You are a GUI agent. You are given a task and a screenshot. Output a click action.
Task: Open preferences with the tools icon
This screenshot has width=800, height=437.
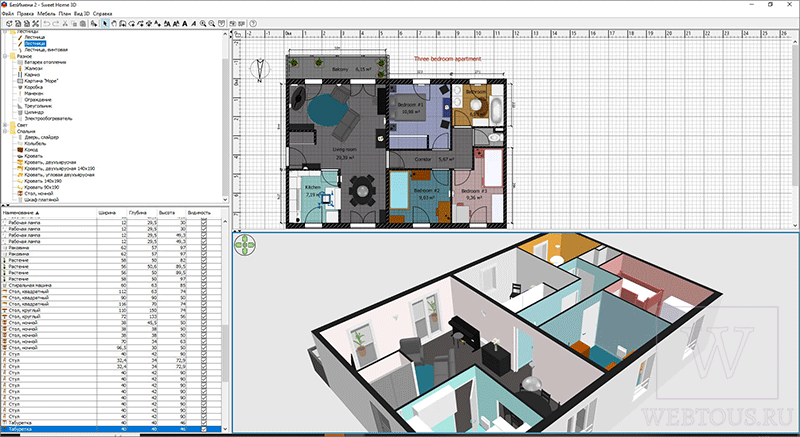click(x=36, y=23)
